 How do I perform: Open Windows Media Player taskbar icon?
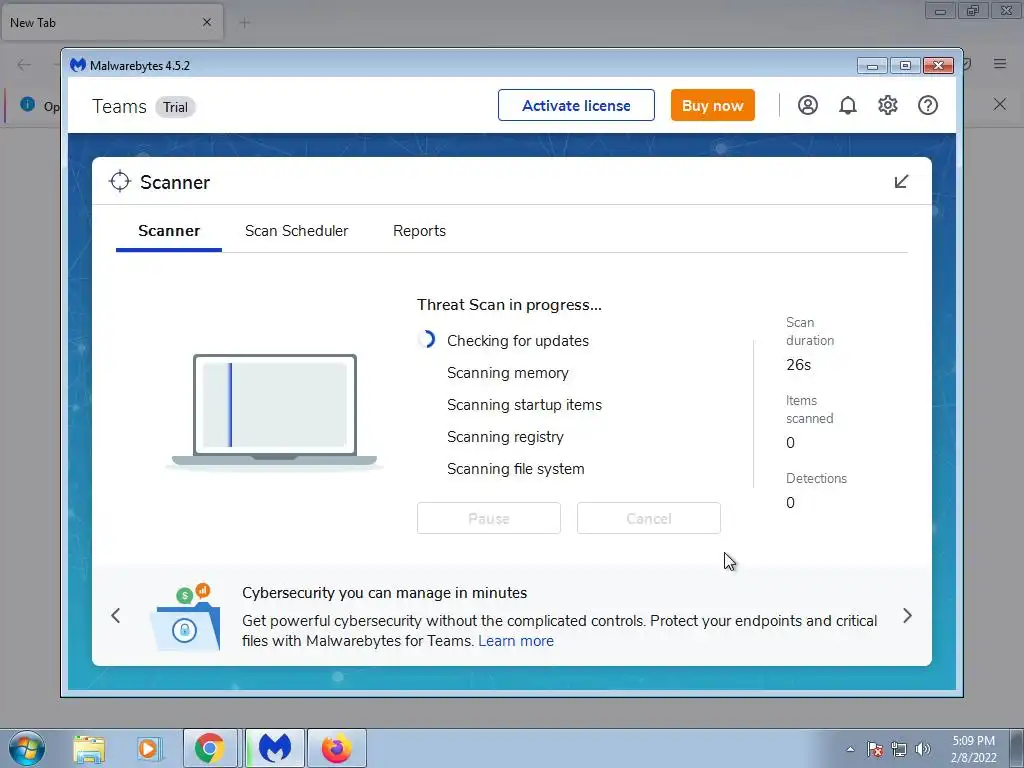point(148,748)
